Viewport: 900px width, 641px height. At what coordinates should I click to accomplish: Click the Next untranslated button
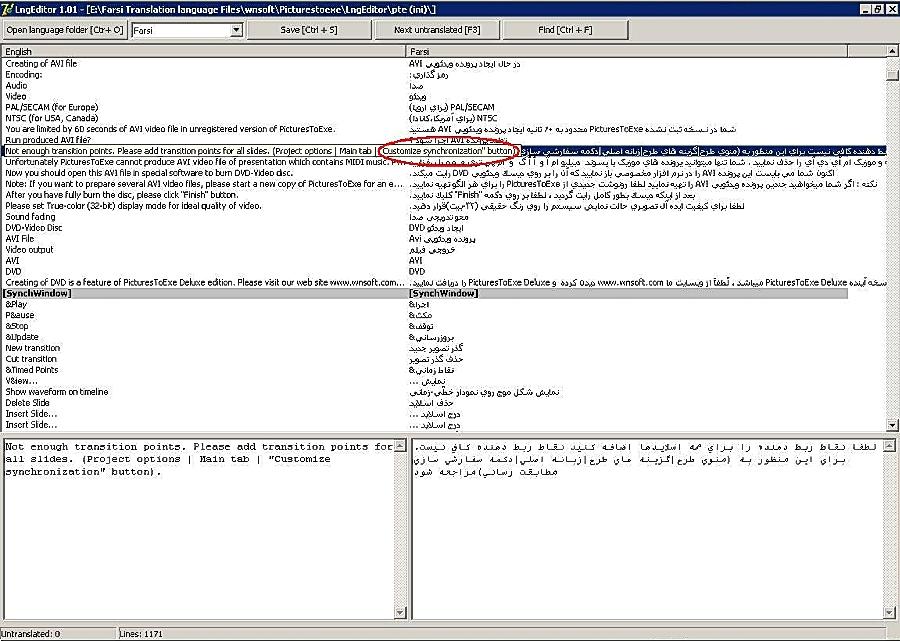pos(437,30)
